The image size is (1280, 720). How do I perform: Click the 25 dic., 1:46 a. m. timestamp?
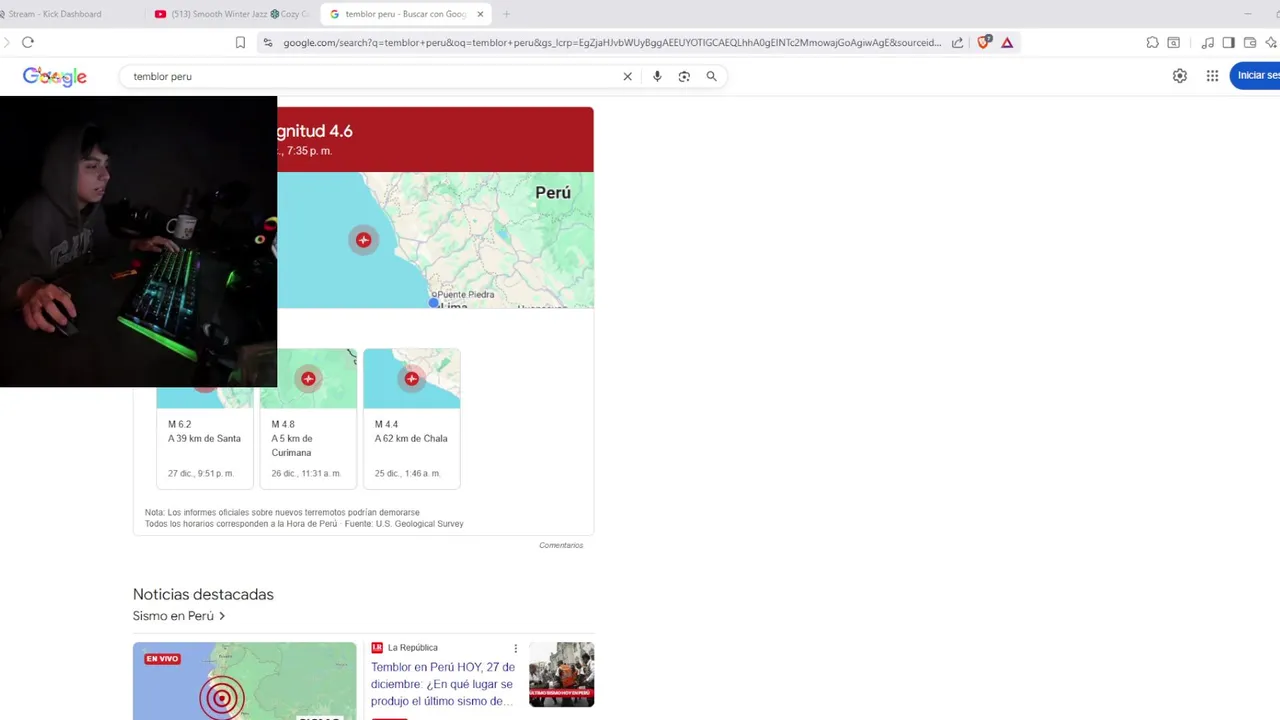pyautogui.click(x=408, y=473)
